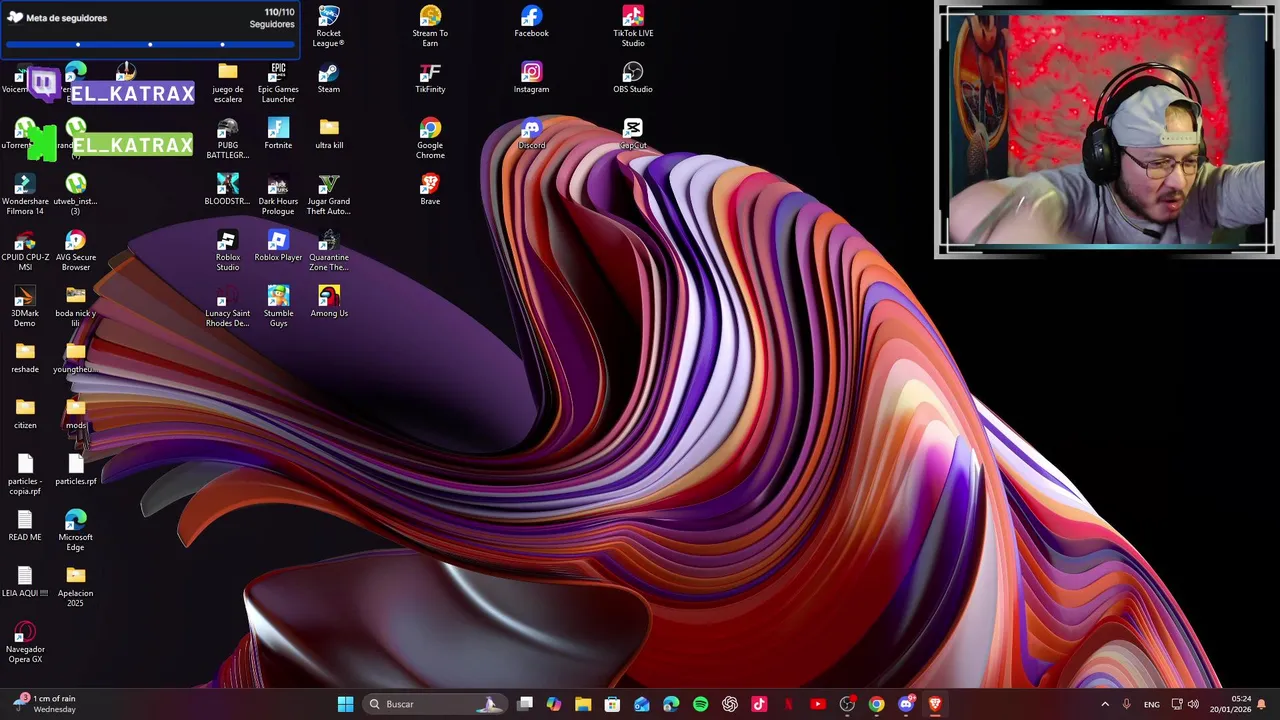1280x720 pixels.
Task: Select the utweb_inst (3) installer icon
Action: [x=75, y=194]
